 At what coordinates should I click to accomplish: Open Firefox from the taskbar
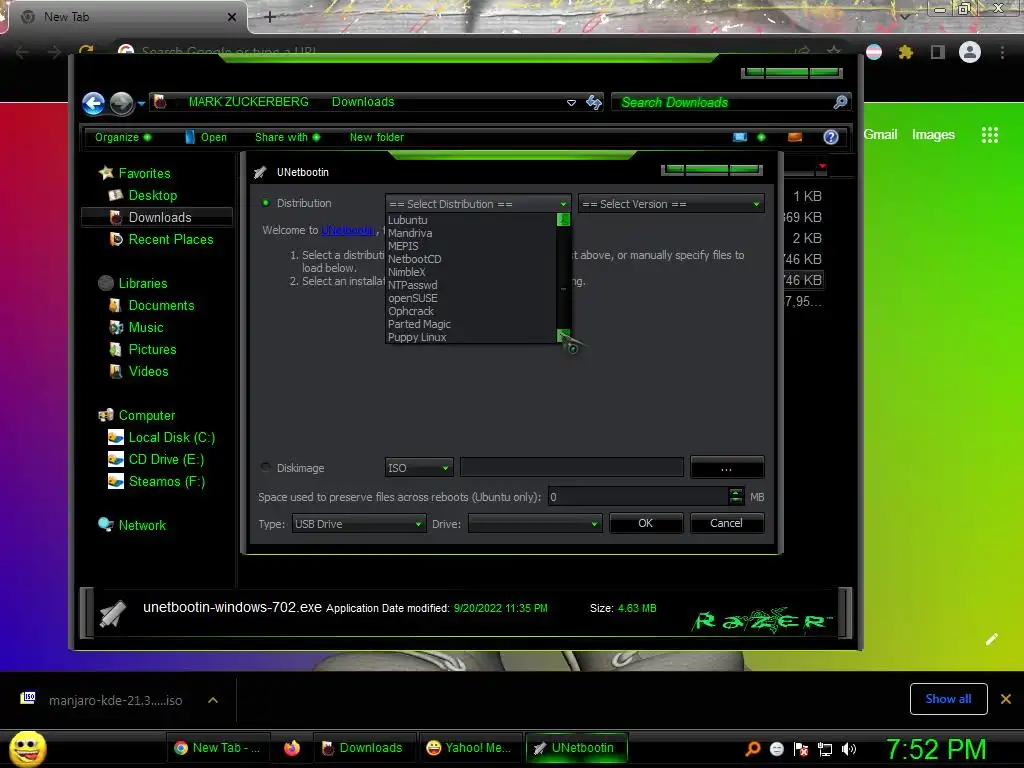292,748
